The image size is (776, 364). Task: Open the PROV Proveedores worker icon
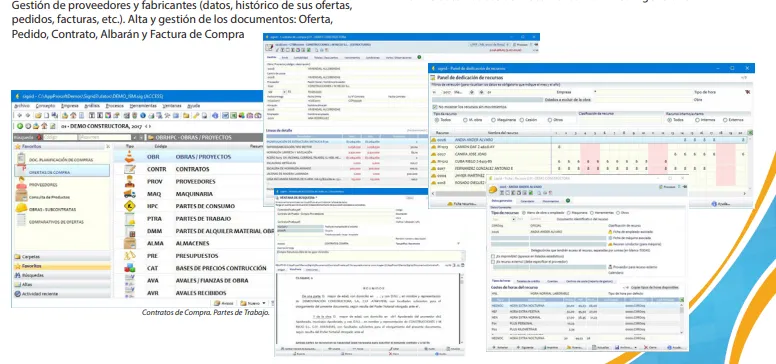(x=130, y=182)
